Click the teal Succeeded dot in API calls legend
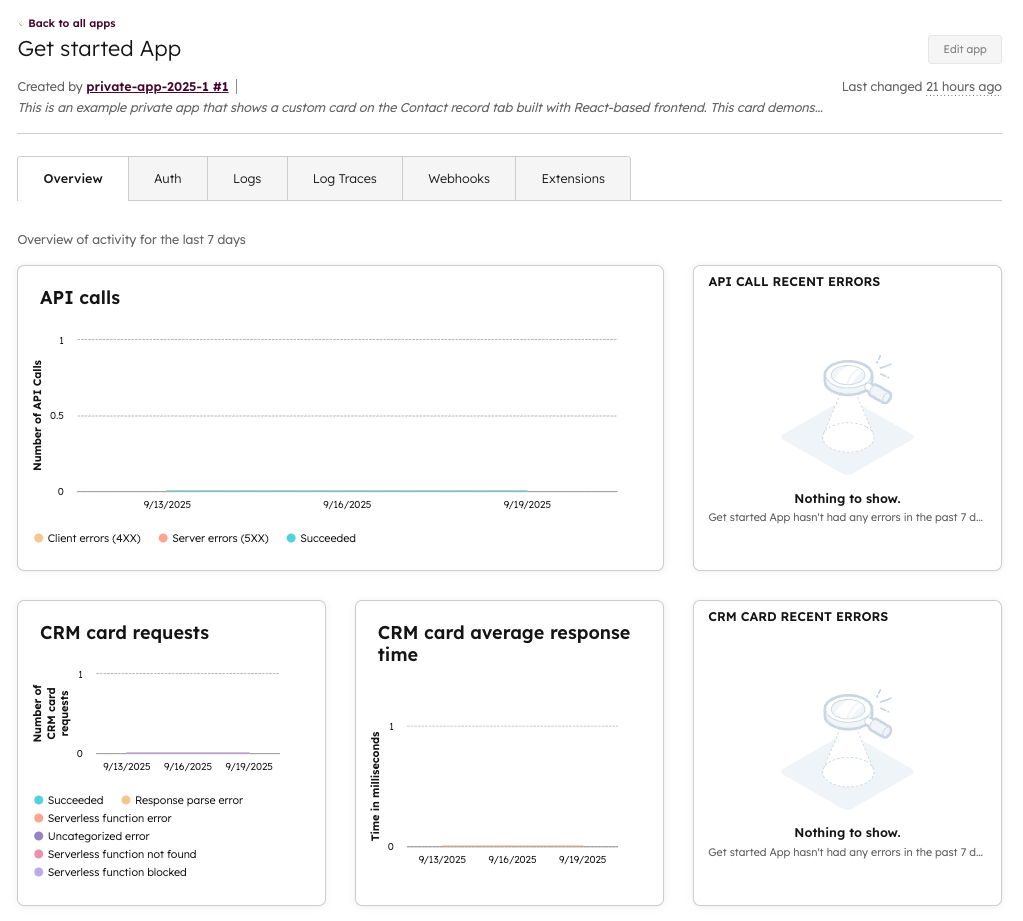1023x921 pixels. pyautogui.click(x=291, y=538)
